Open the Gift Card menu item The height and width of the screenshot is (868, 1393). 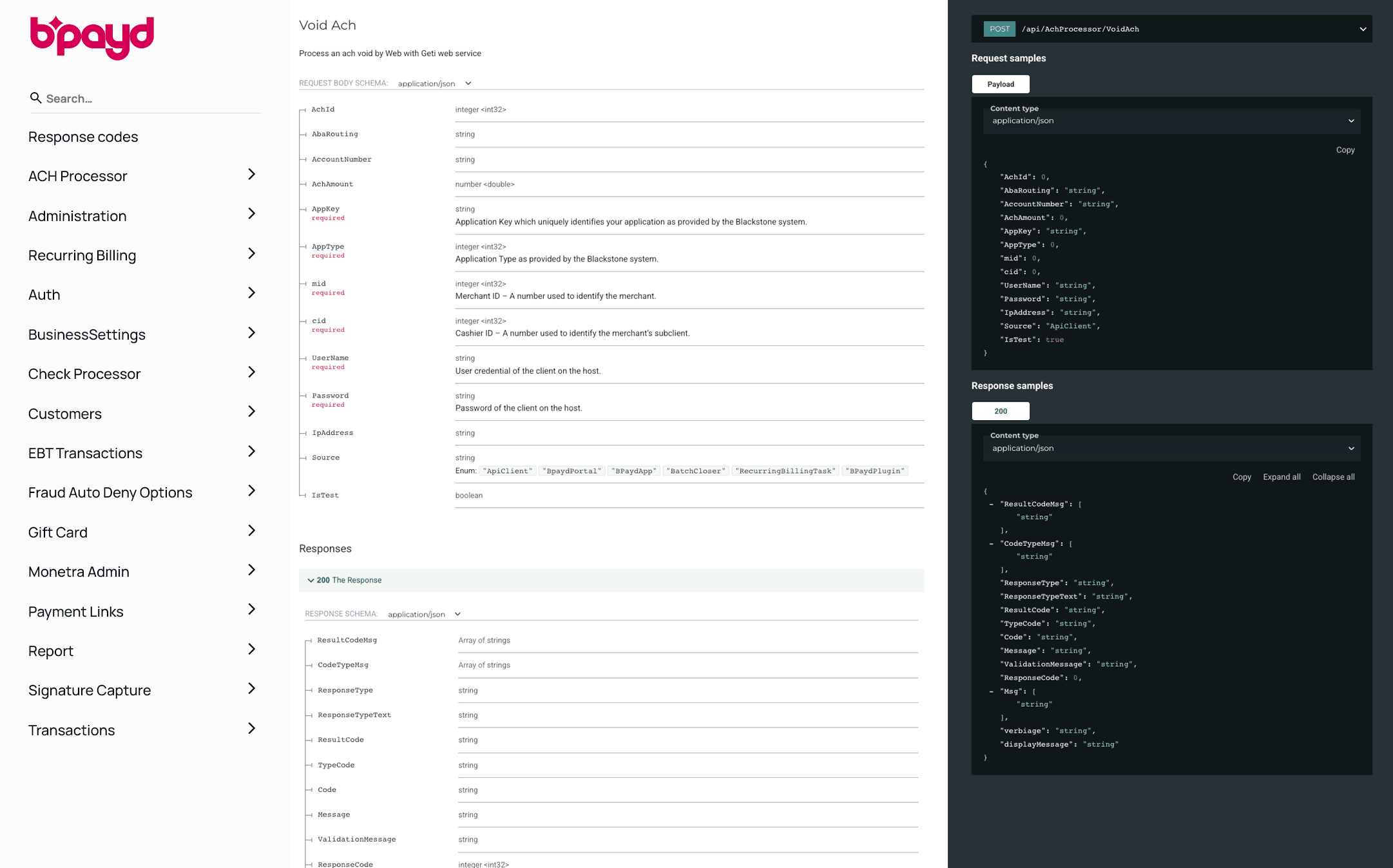pos(58,532)
